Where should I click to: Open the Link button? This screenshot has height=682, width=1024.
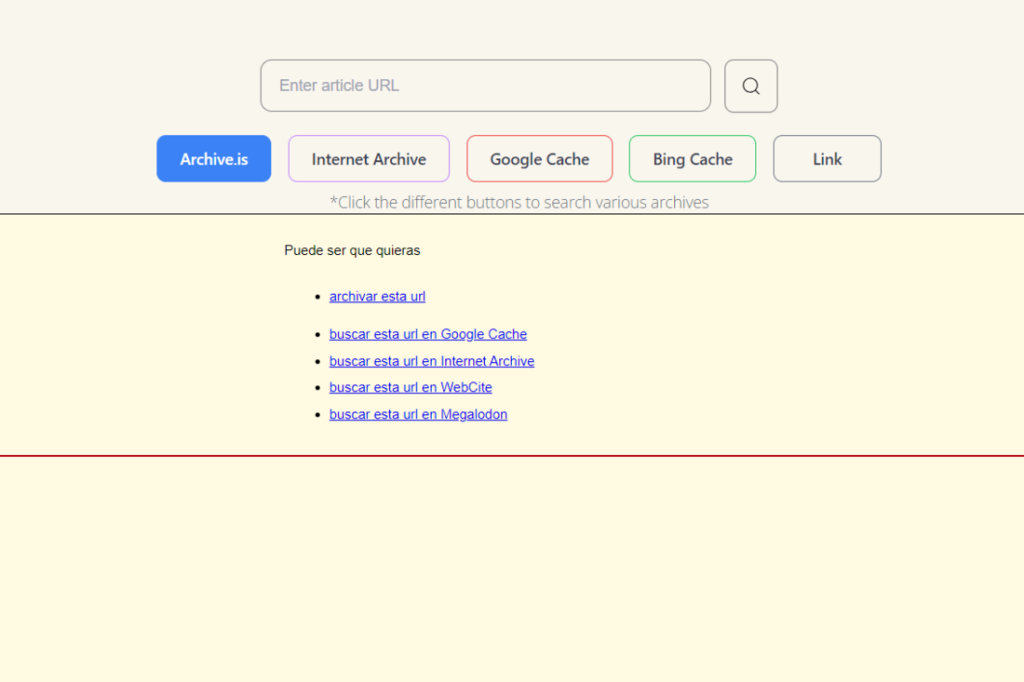point(827,159)
